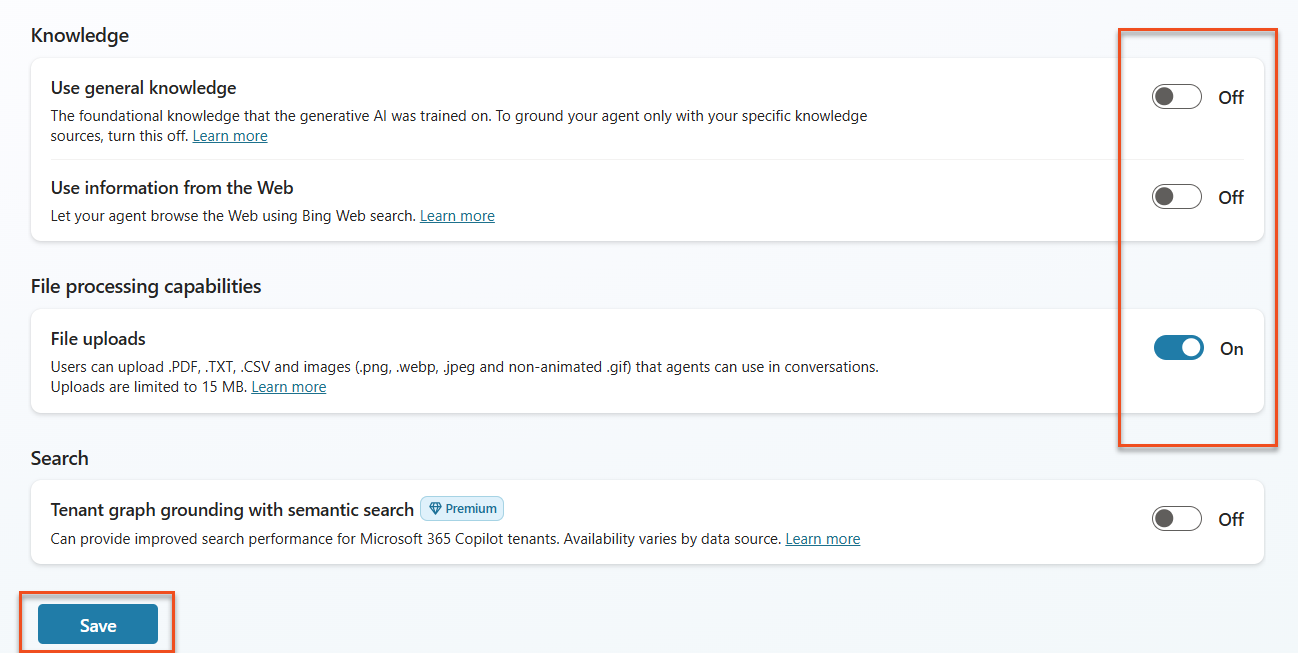Enable Tenant graph grounding with semantic search
This screenshot has height=653, width=1298.
pyautogui.click(x=1176, y=518)
